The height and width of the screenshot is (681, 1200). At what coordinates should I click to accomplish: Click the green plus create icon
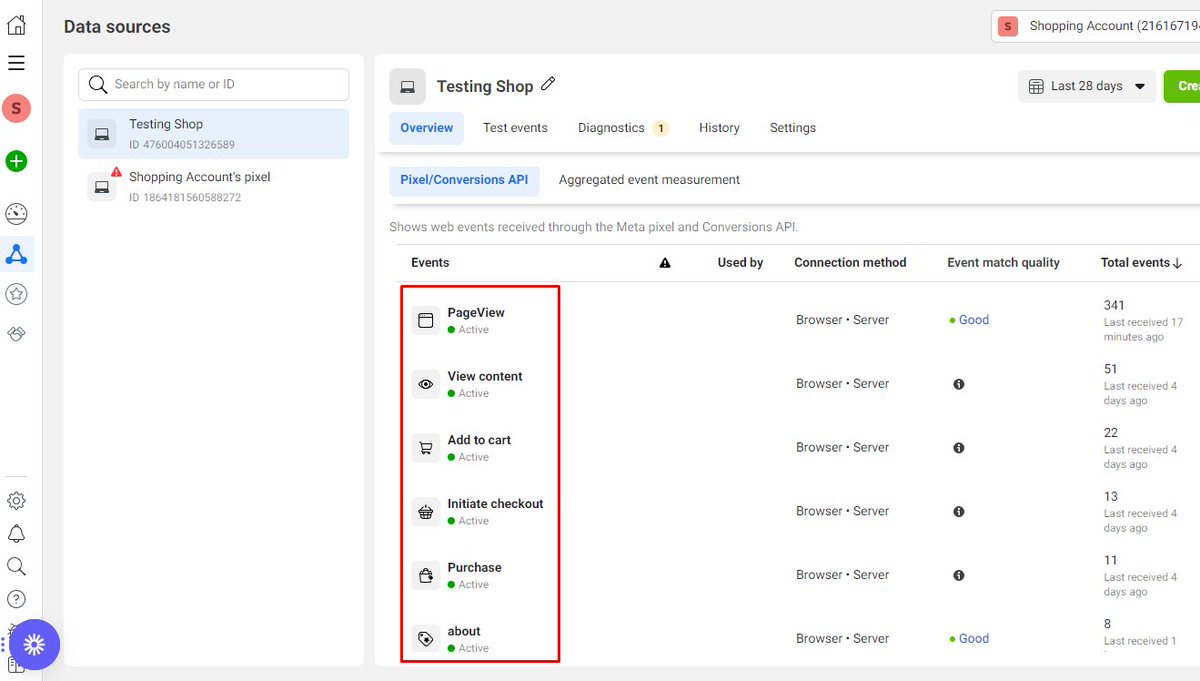pos(16,161)
